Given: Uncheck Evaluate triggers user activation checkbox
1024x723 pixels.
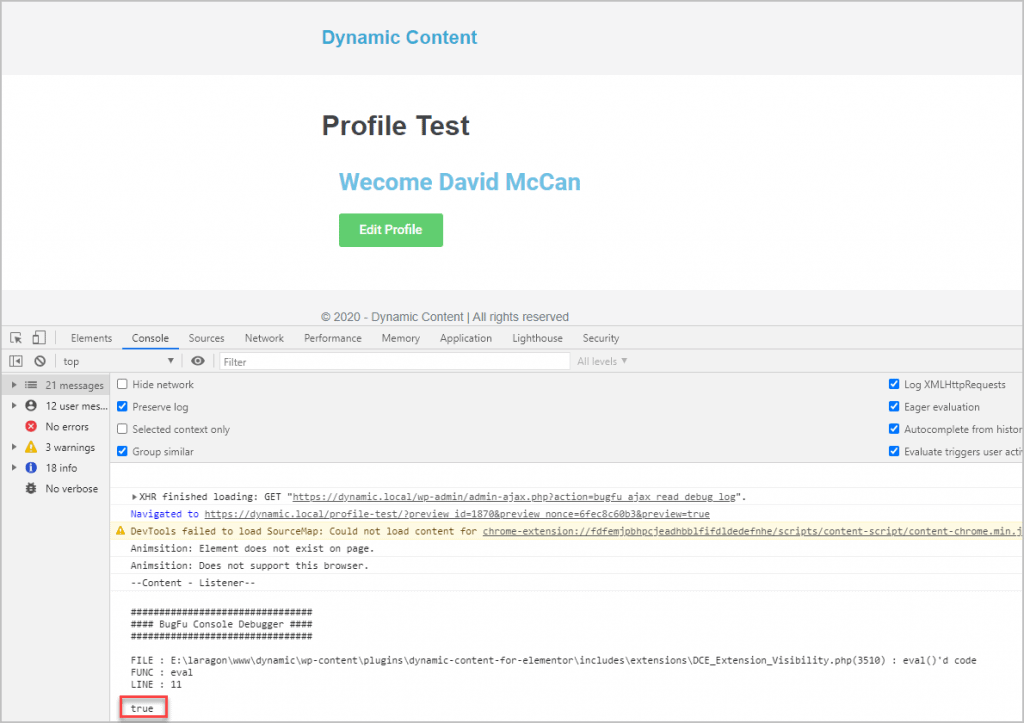Looking at the screenshot, I should [x=894, y=451].
